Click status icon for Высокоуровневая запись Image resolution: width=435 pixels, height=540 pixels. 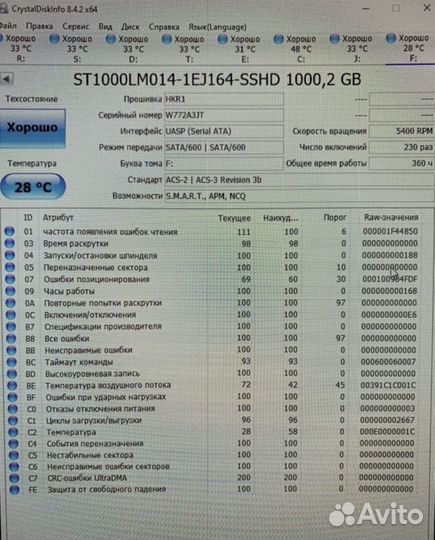[x=12, y=374]
